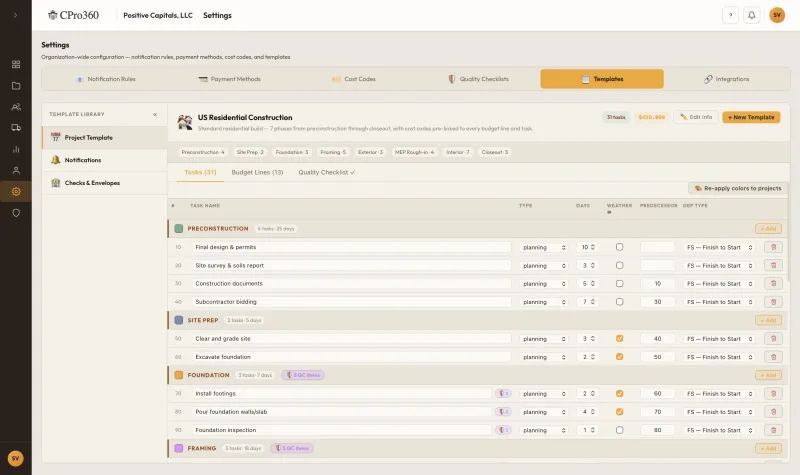800x475 pixels.
Task: Click the Edit Info button
Action: click(x=696, y=117)
